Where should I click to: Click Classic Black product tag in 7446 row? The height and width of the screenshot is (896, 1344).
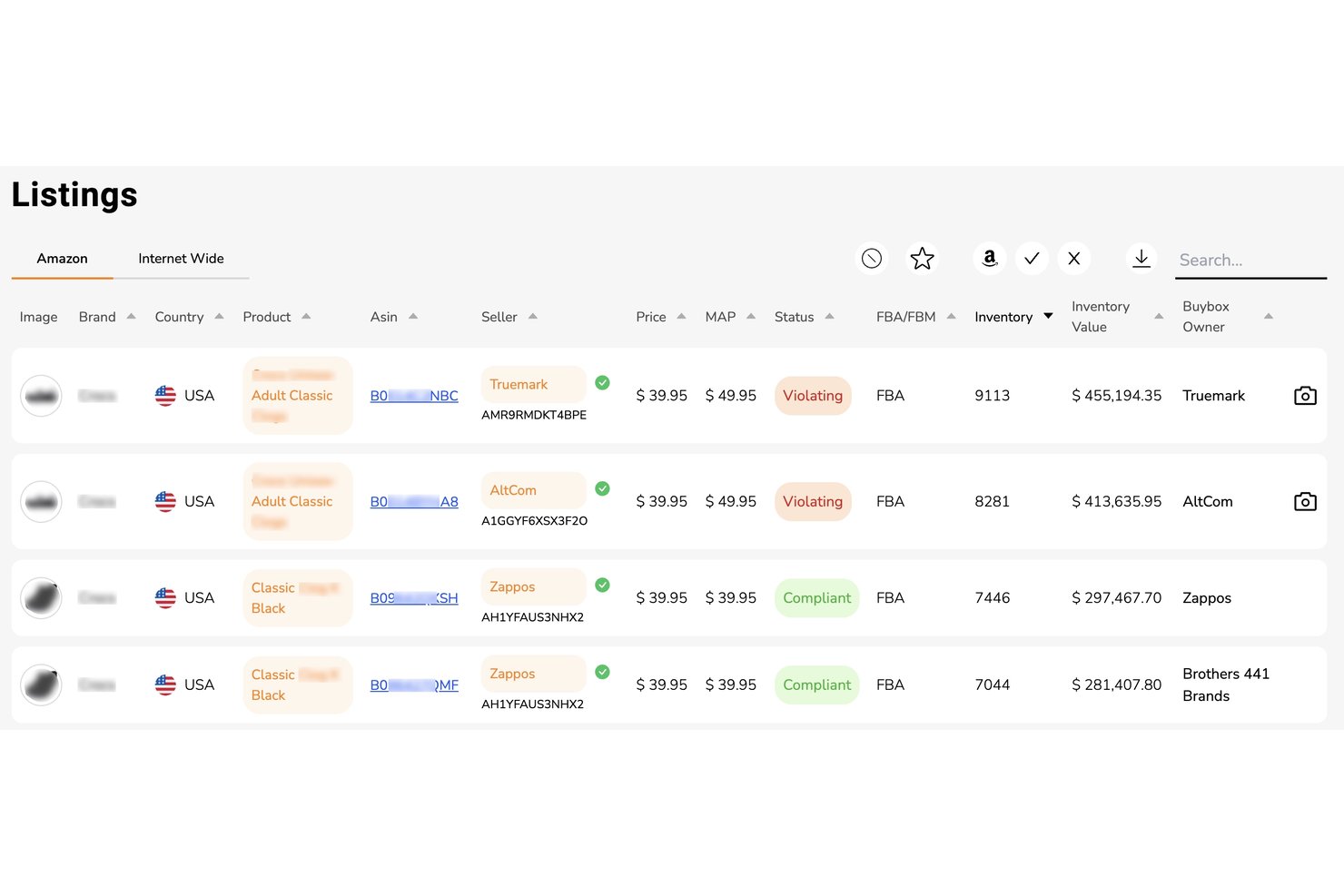pyautogui.click(x=298, y=598)
